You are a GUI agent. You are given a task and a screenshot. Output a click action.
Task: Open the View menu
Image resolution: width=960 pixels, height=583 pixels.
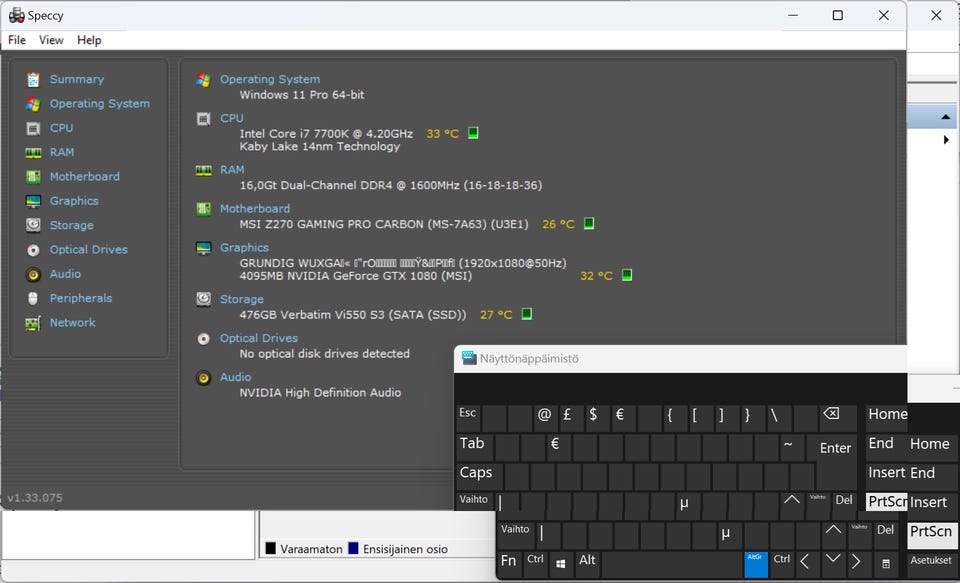51,40
